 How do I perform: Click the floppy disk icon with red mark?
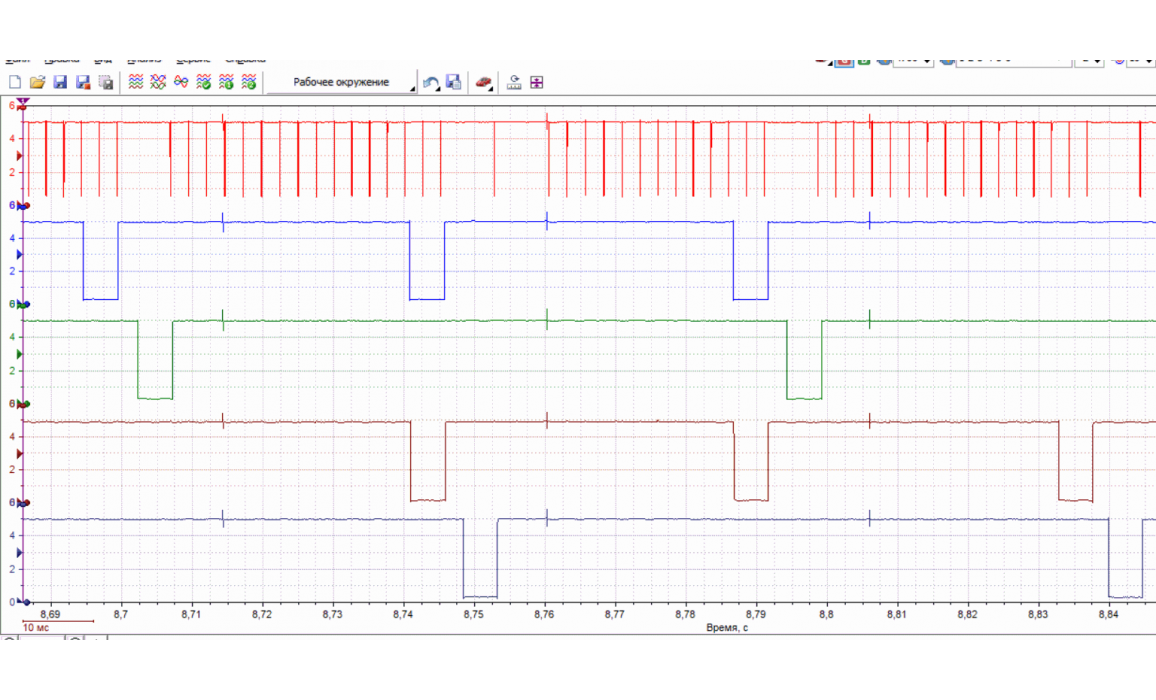pos(83,82)
